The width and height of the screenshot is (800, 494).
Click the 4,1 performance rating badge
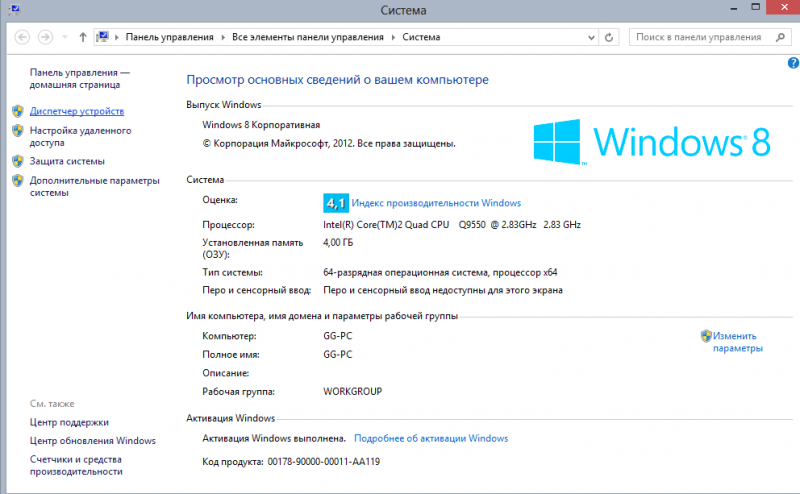[336, 203]
